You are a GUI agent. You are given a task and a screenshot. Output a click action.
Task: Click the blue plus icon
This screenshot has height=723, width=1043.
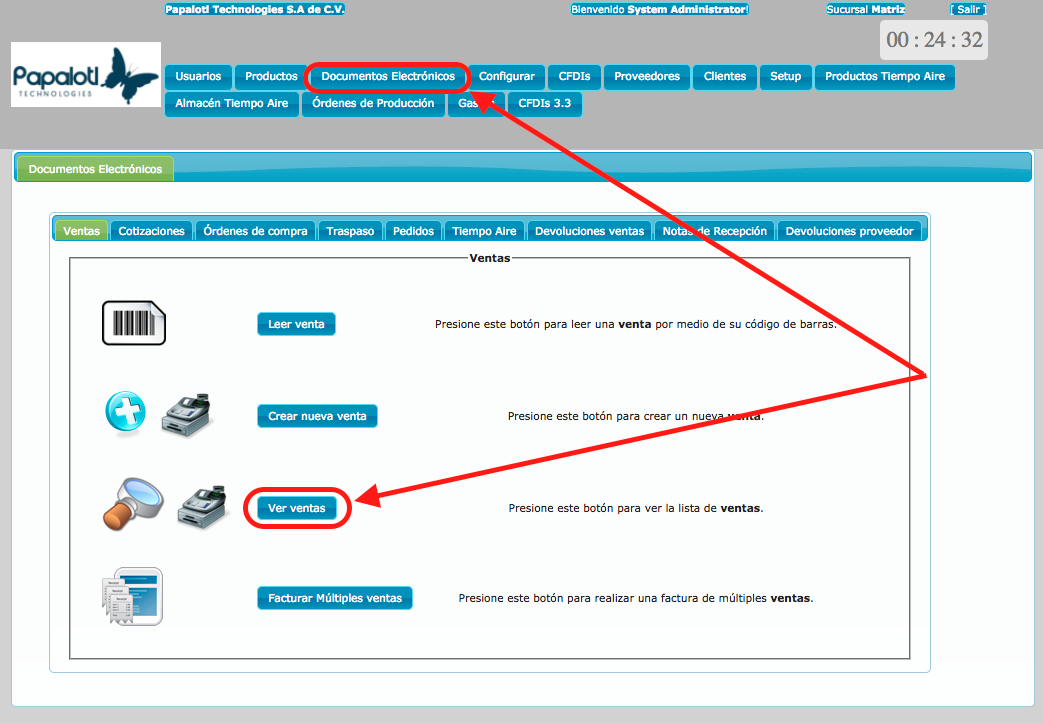click(126, 411)
